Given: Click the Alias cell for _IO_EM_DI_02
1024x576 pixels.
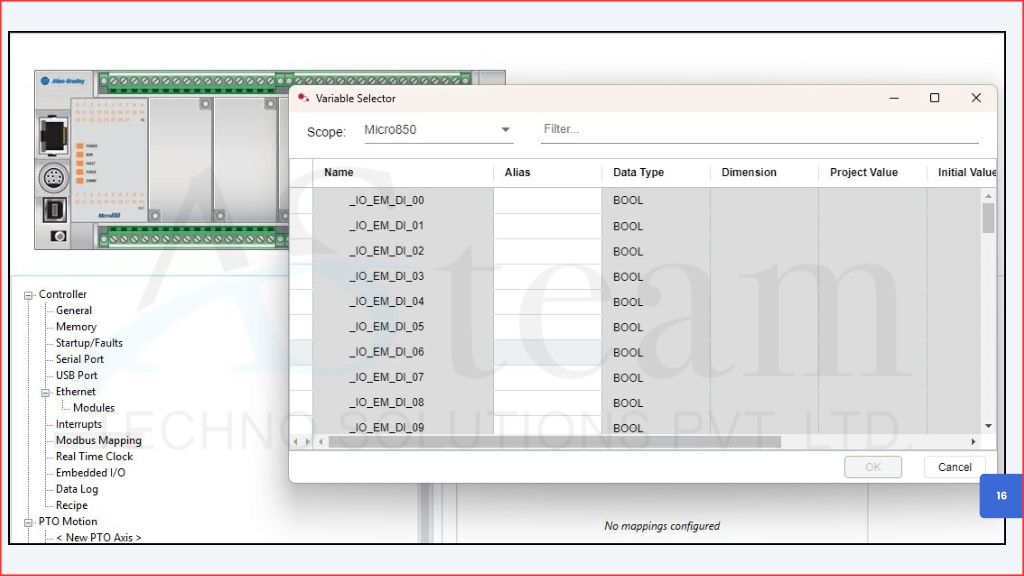Looking at the screenshot, I should pyautogui.click(x=546, y=251).
